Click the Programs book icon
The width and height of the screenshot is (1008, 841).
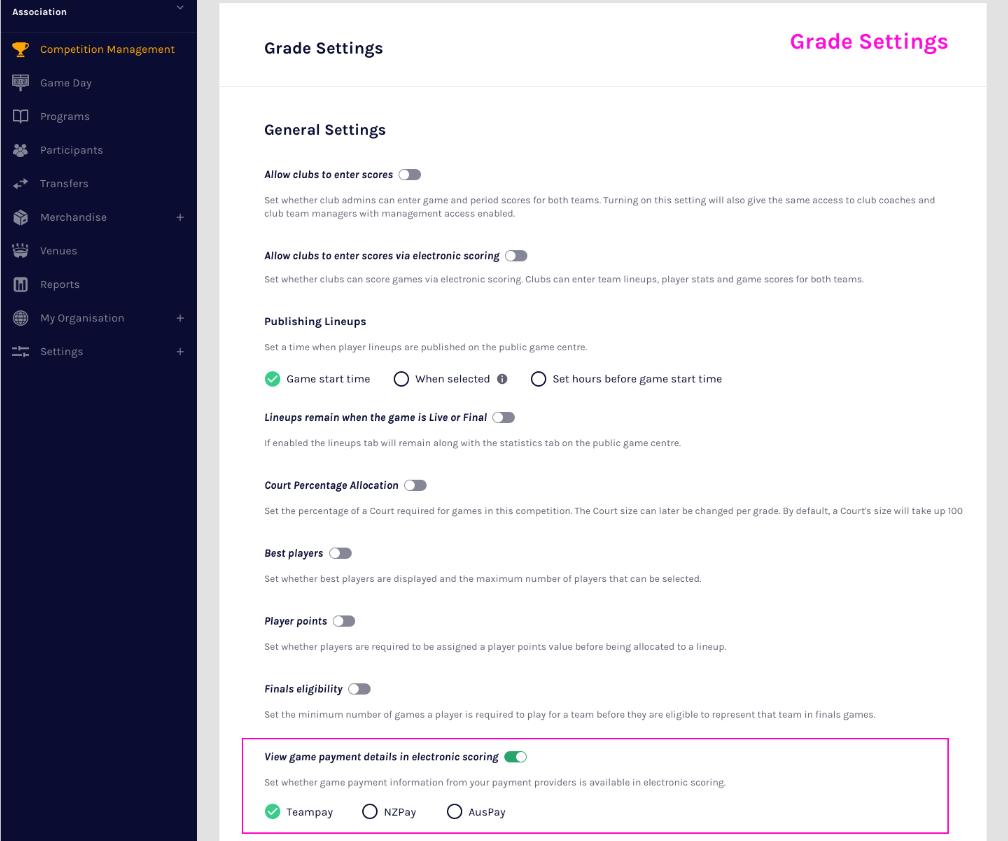click(20, 116)
